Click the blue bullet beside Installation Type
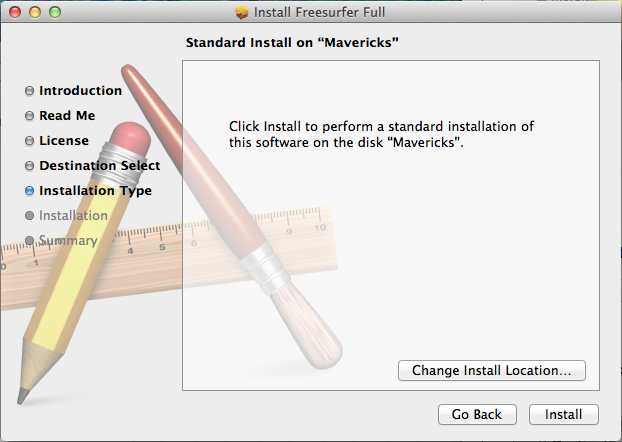 tap(29, 191)
